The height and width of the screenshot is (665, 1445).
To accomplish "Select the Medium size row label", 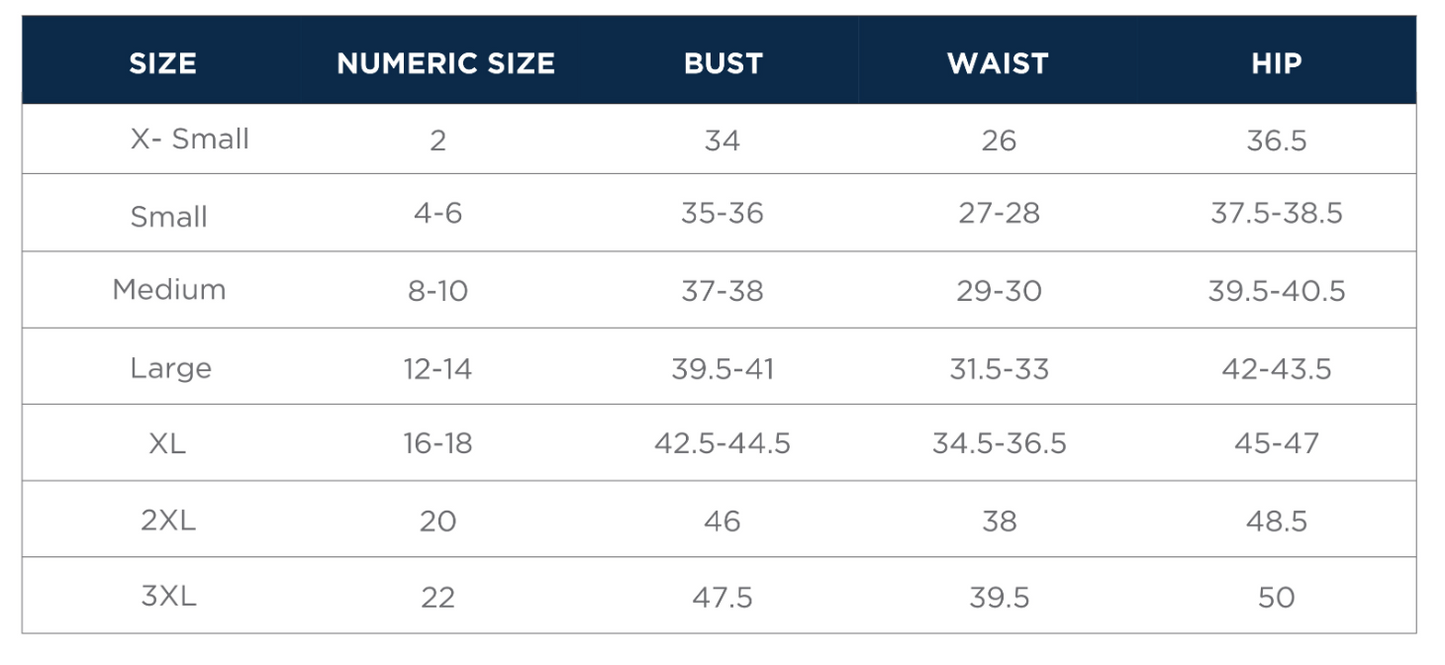I will [169, 290].
